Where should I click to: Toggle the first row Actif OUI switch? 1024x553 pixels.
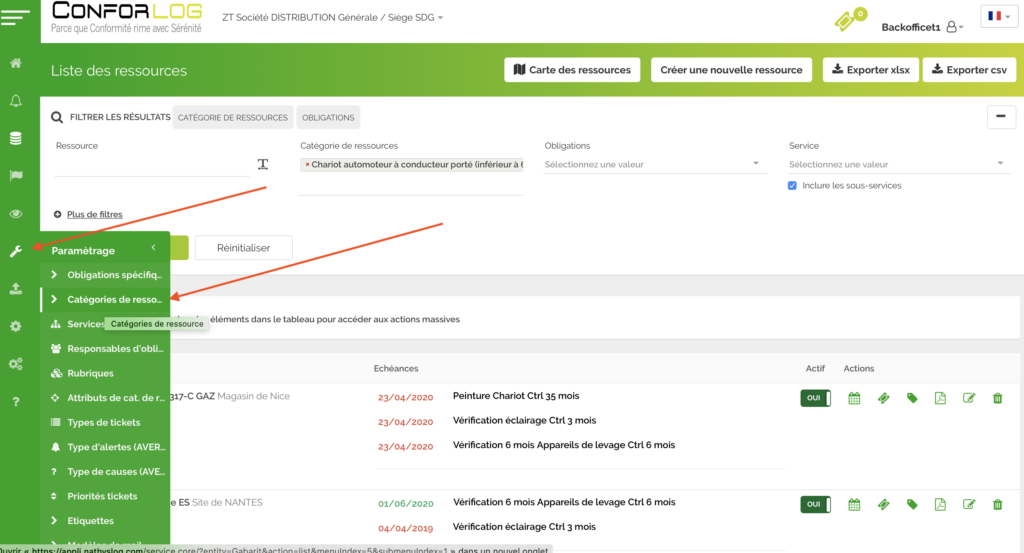pos(815,398)
